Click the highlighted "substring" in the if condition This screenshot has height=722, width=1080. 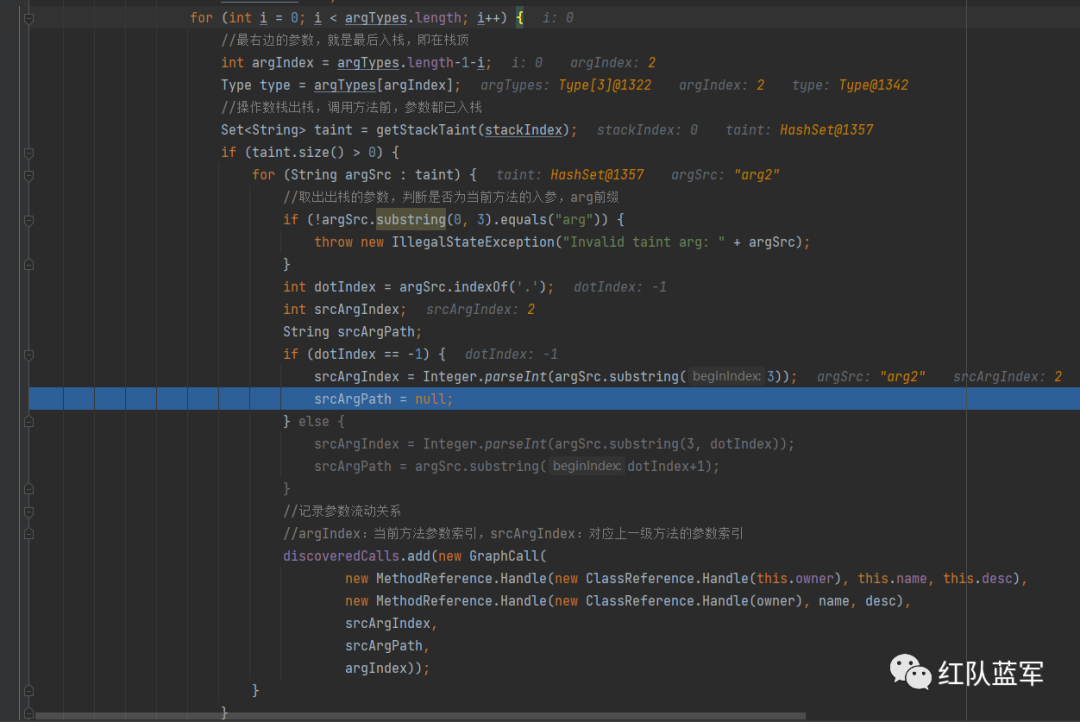411,220
